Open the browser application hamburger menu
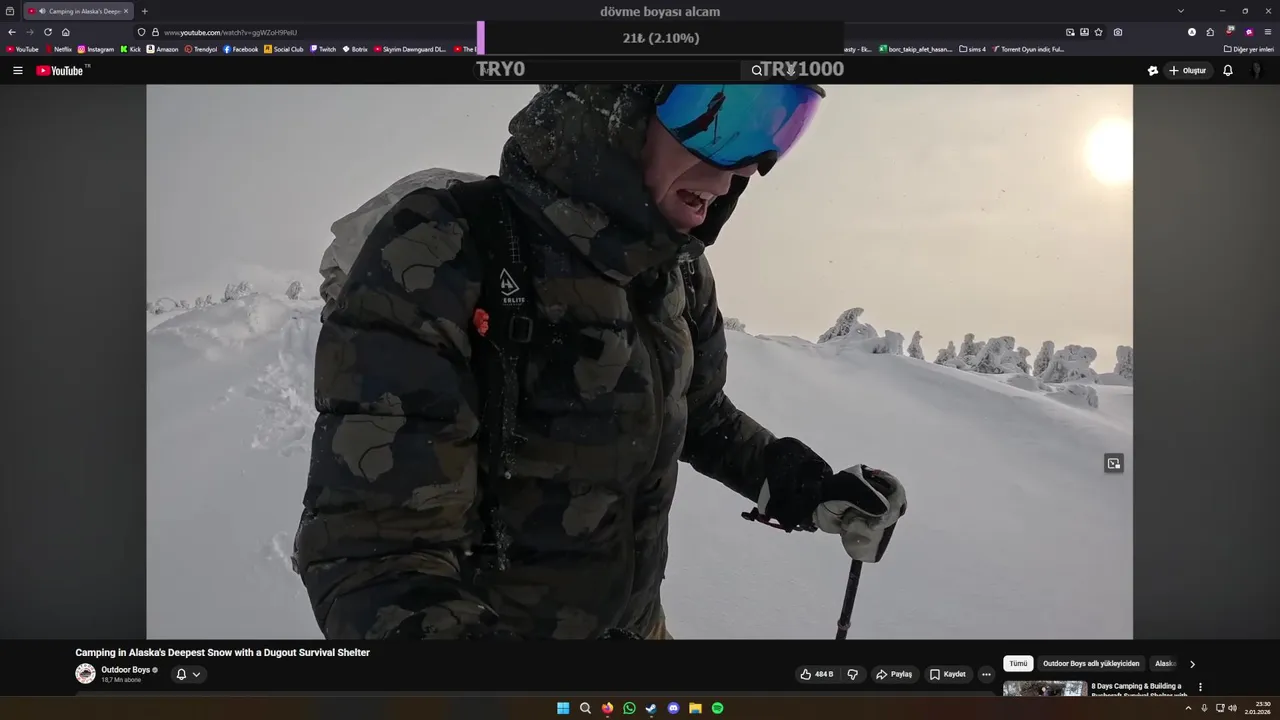 click(1268, 32)
